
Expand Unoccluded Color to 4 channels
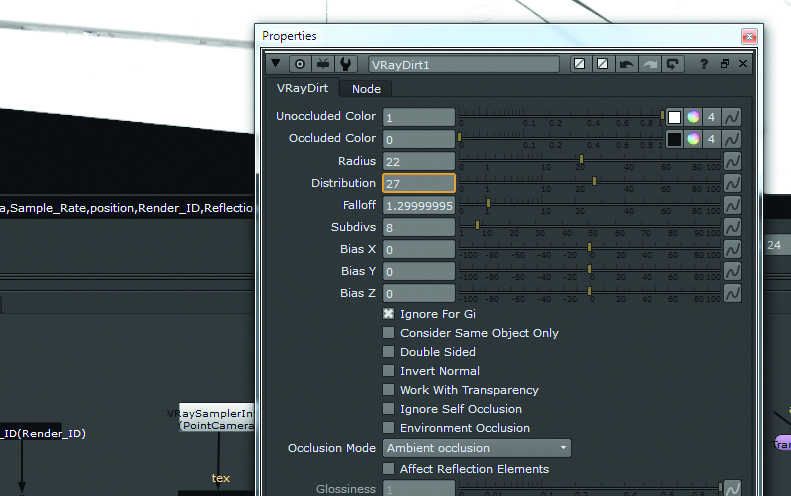coord(711,117)
